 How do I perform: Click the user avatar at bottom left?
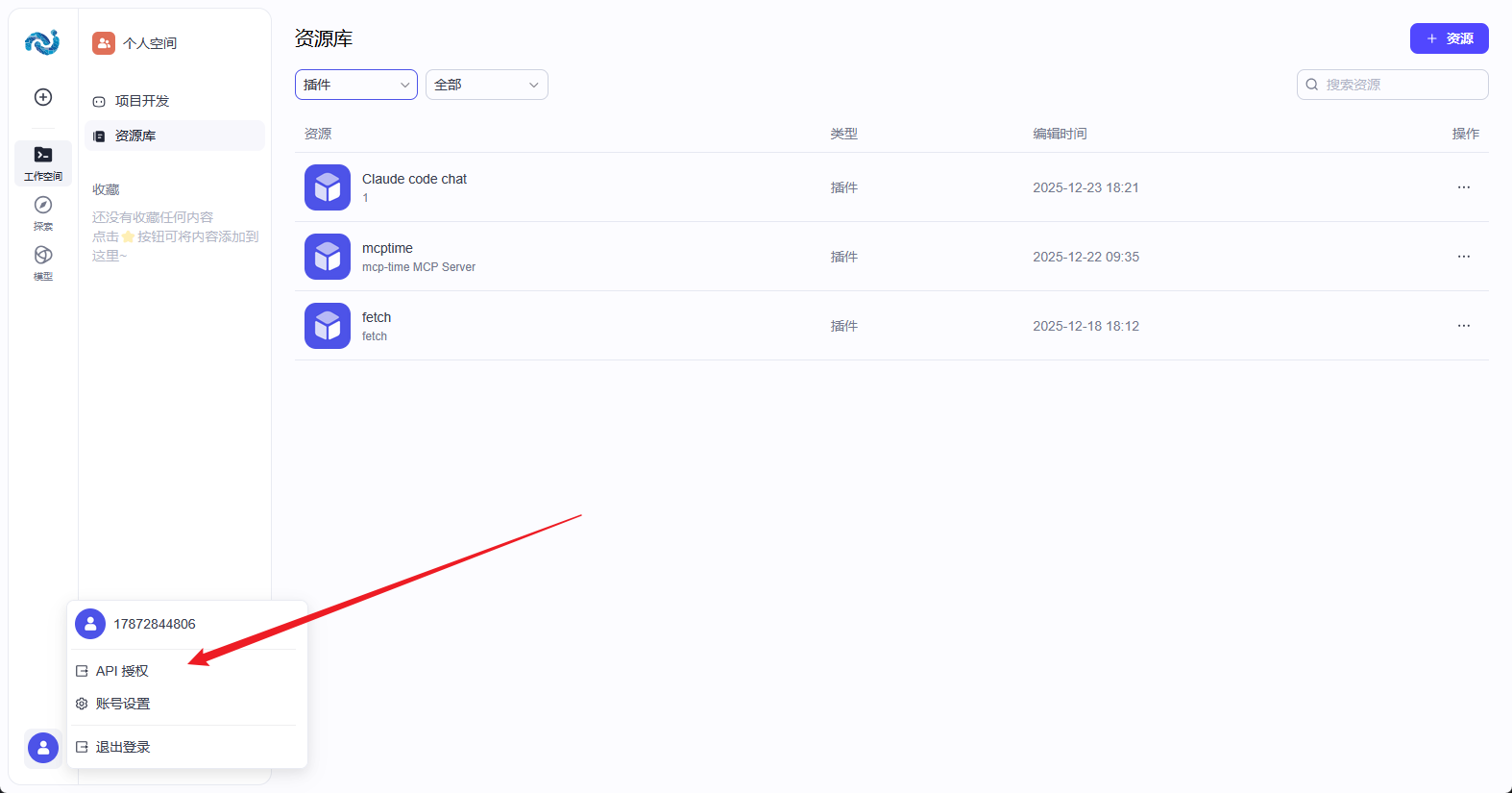43,748
